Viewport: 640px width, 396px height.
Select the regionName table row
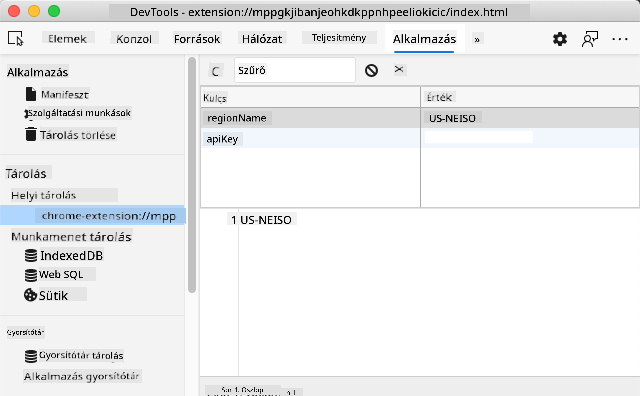(420, 118)
